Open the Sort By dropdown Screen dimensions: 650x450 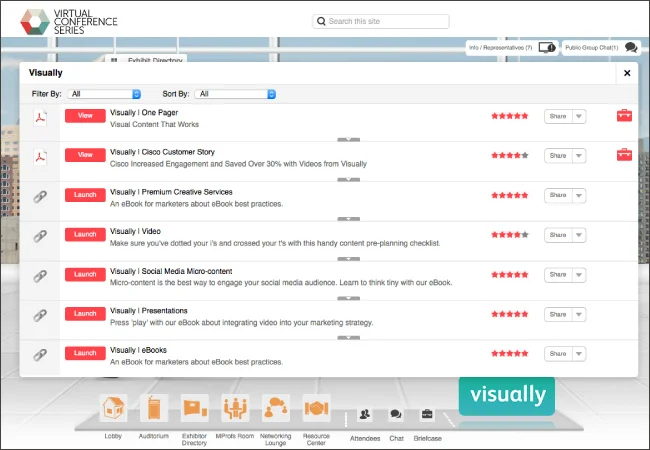pyautogui.click(x=235, y=94)
